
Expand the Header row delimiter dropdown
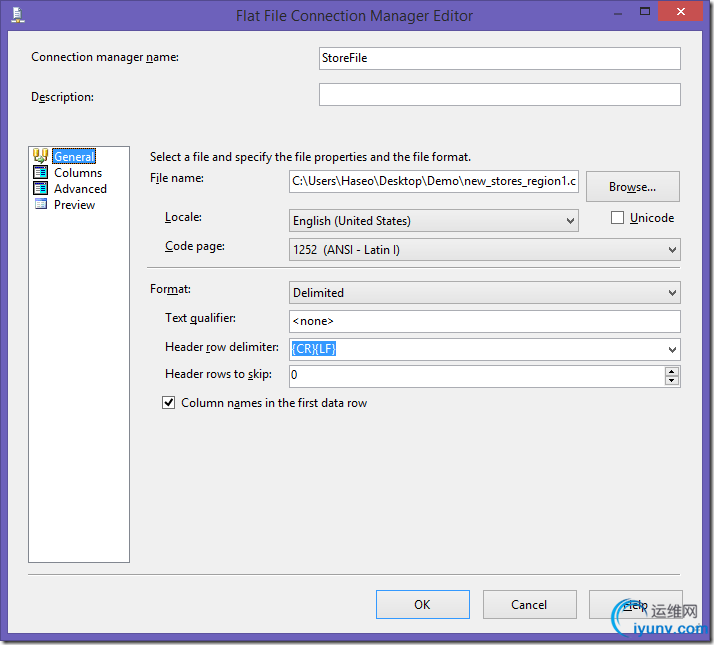[x=672, y=349]
